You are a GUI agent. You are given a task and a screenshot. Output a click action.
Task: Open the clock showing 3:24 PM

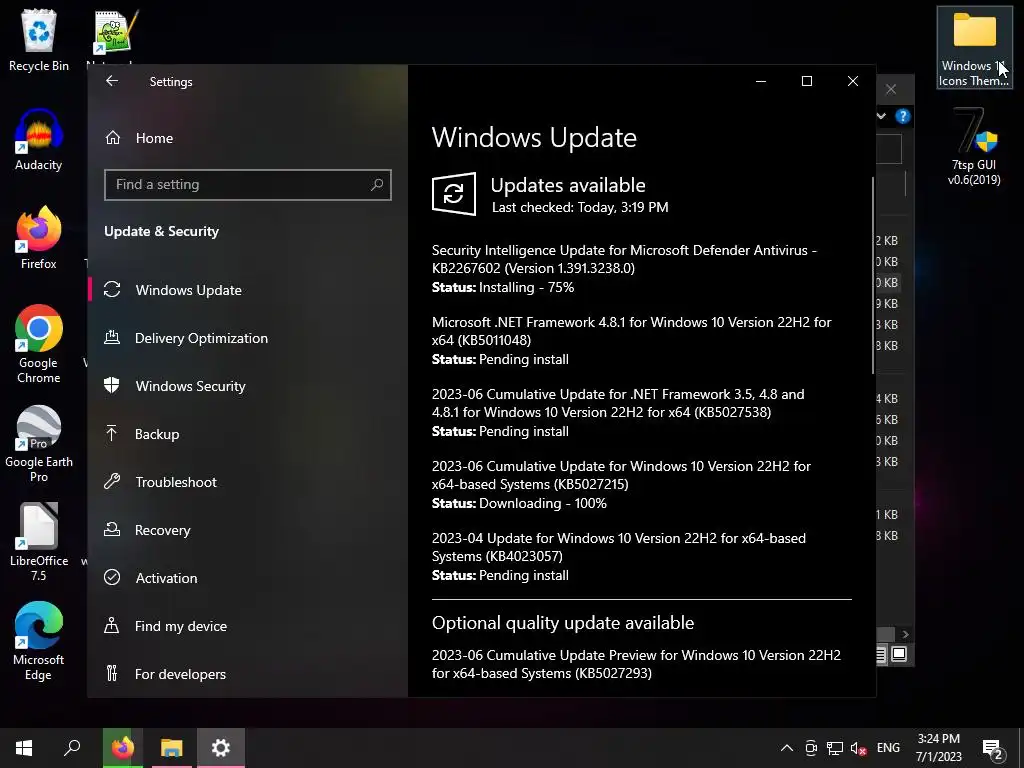(x=938, y=748)
